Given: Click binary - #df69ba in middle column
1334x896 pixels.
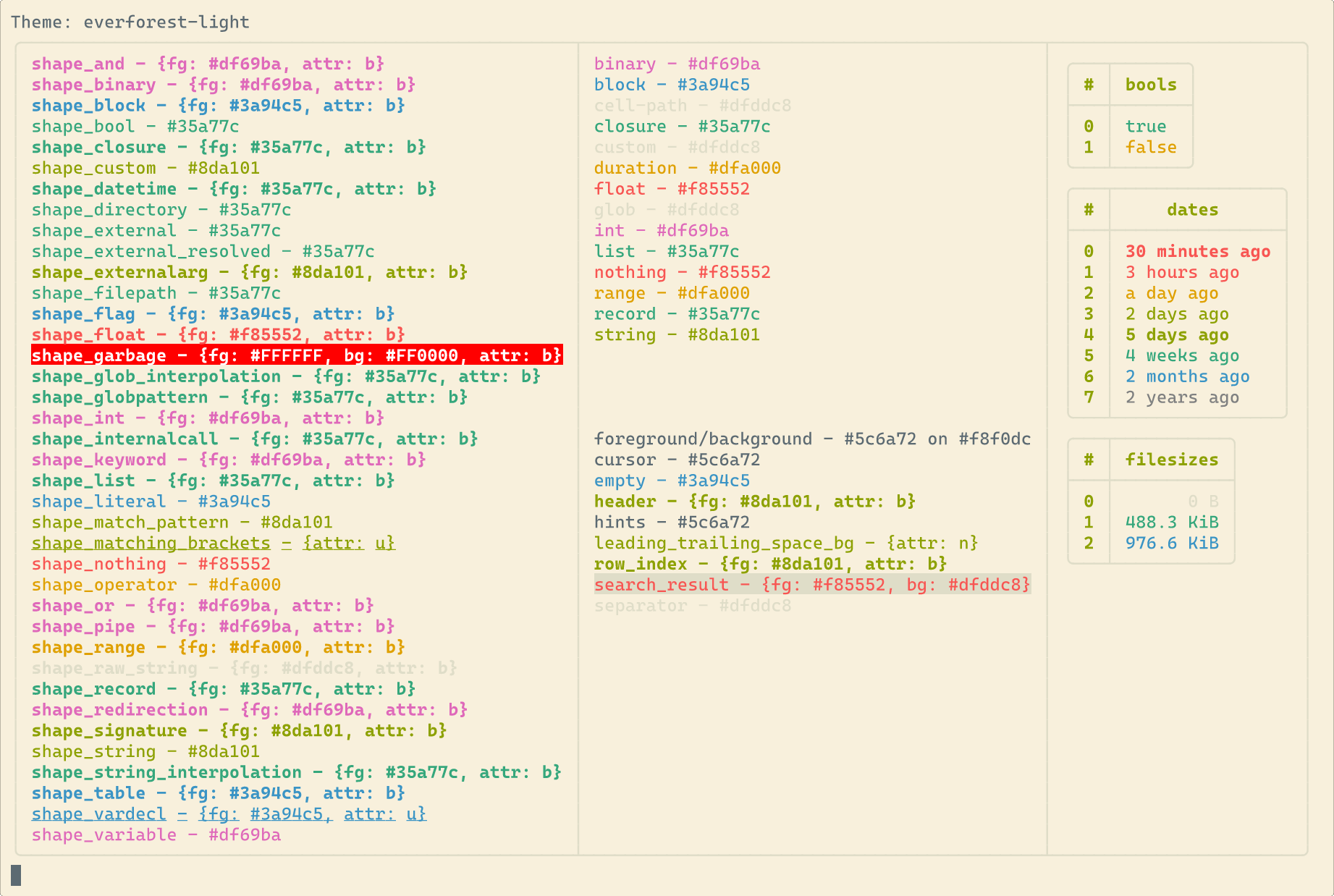Looking at the screenshot, I should click(677, 64).
